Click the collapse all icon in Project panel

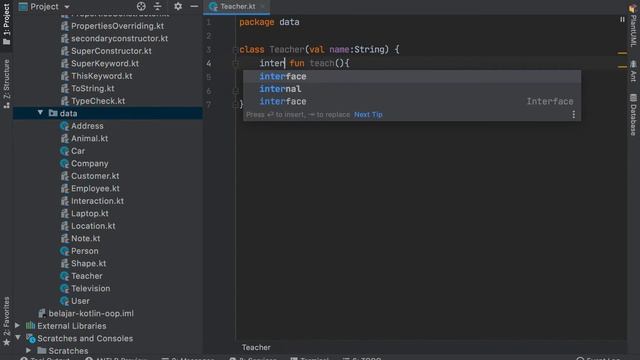[x=158, y=7]
